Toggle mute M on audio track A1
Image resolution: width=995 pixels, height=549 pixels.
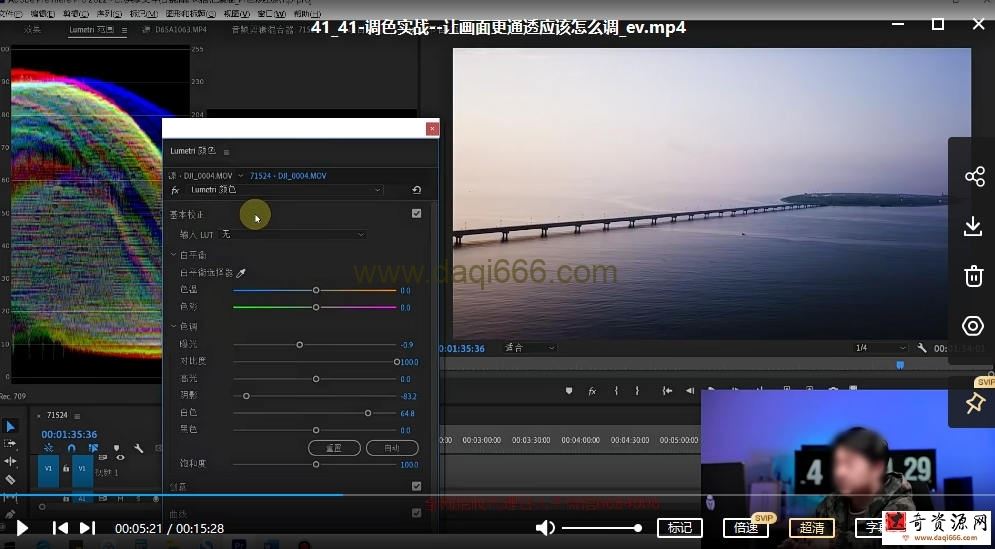click(x=121, y=499)
